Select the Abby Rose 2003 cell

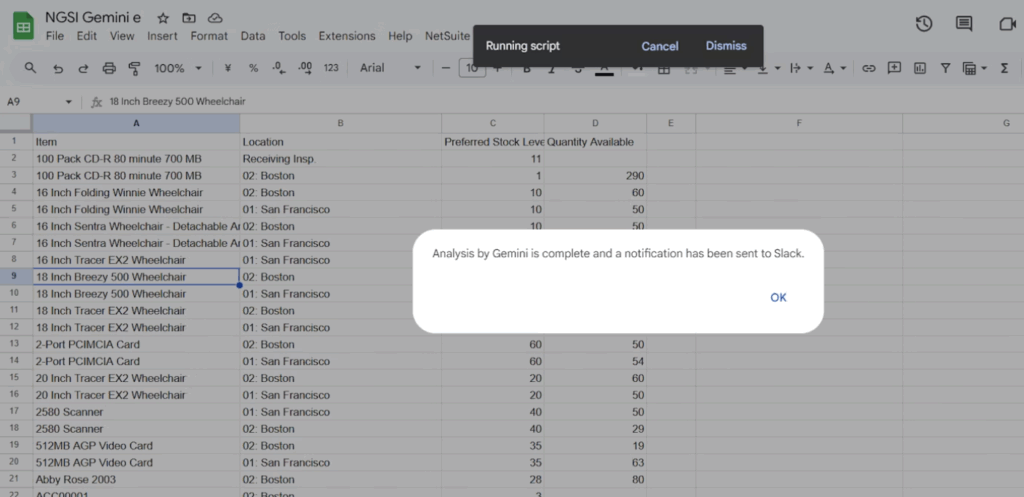[x=136, y=479]
